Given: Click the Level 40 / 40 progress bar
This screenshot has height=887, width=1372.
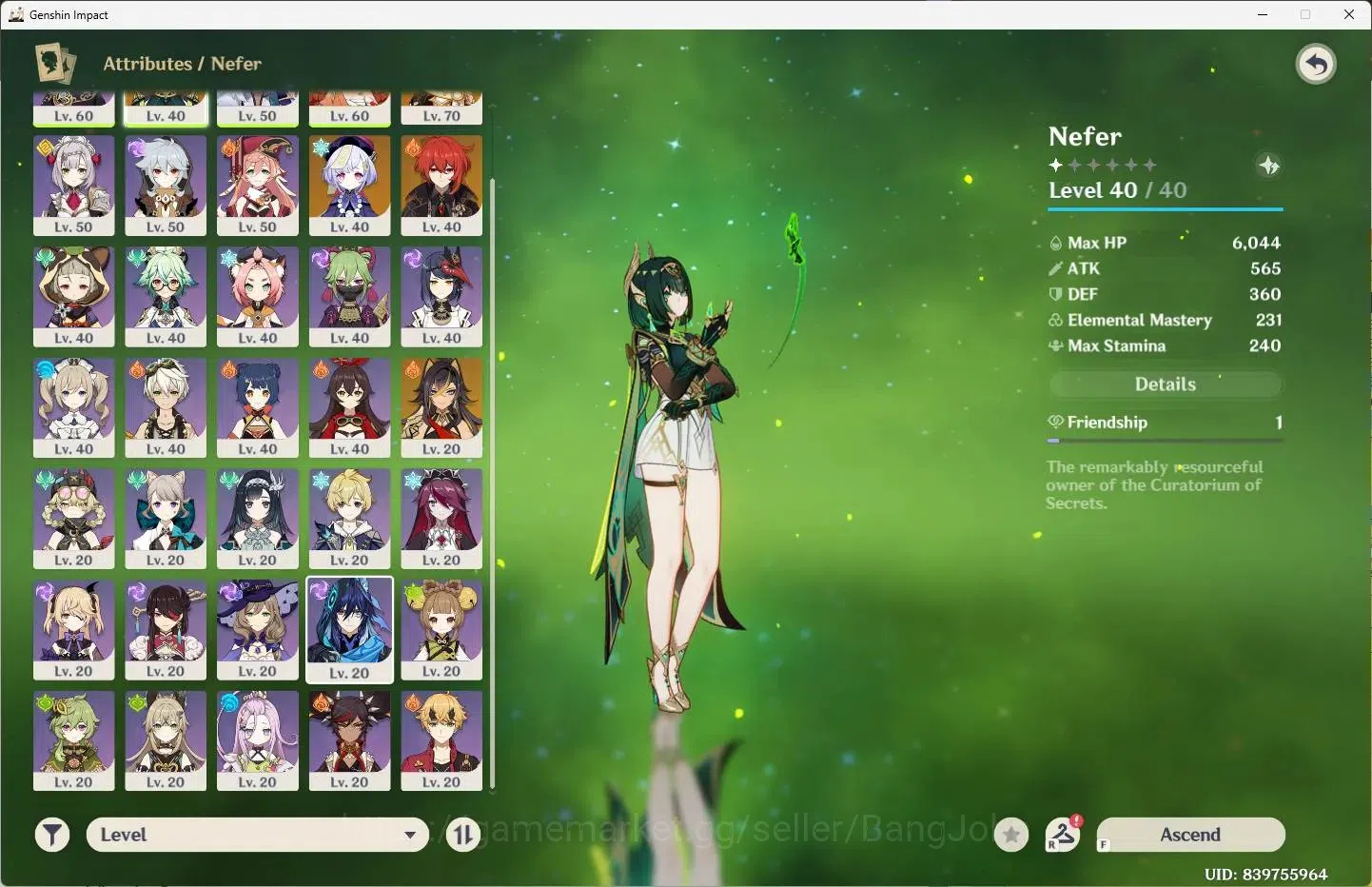Looking at the screenshot, I should click(x=1166, y=208).
